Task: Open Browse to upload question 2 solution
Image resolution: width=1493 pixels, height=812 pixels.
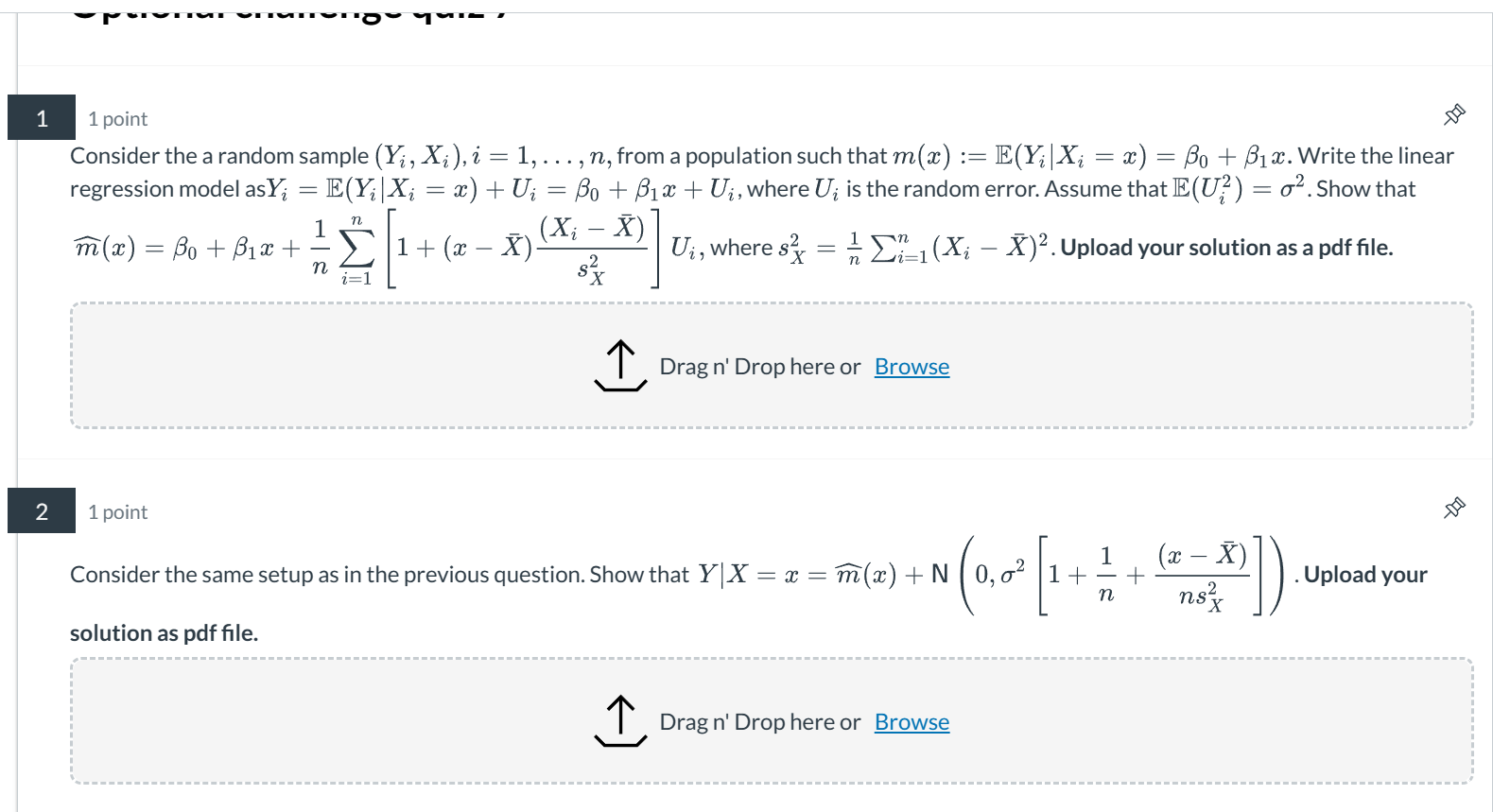Action: pos(911,721)
